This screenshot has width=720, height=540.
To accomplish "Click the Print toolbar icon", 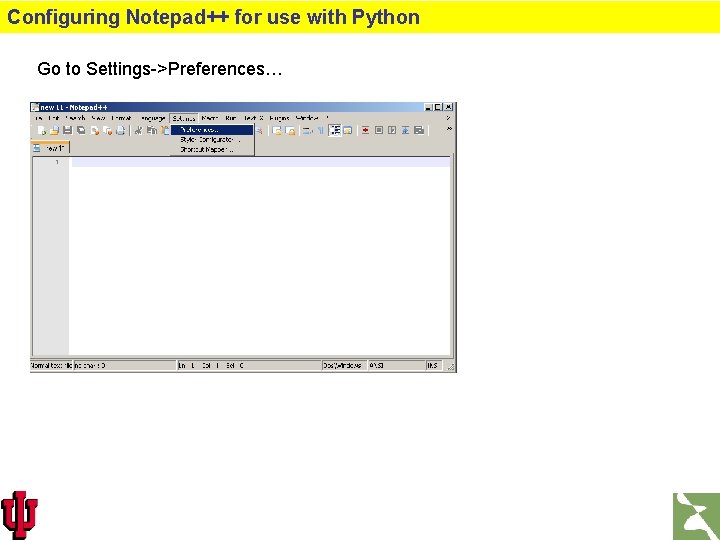I will [120, 130].
